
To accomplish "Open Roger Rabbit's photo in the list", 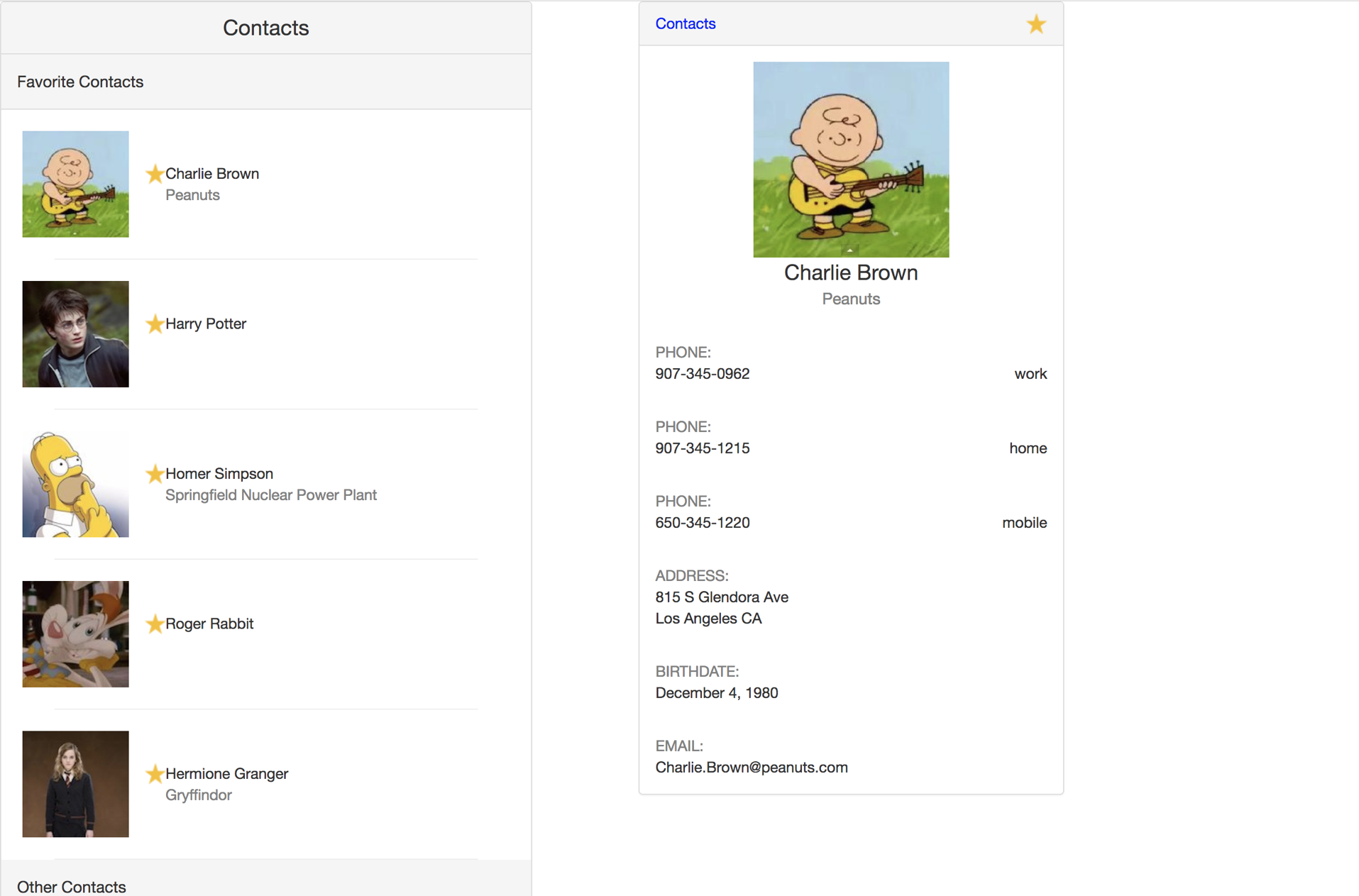I will click(76, 634).
